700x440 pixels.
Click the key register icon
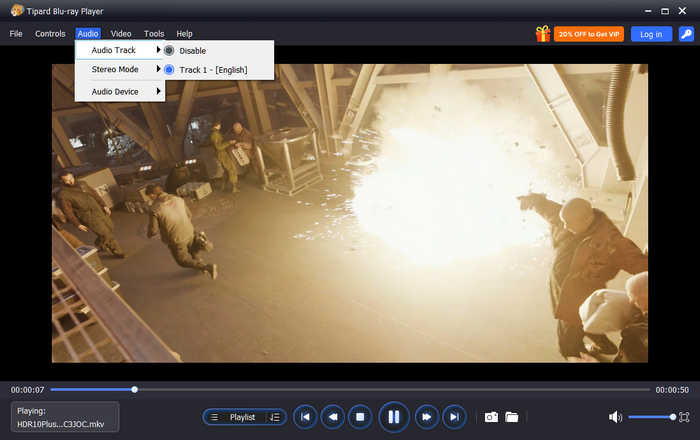tap(686, 34)
